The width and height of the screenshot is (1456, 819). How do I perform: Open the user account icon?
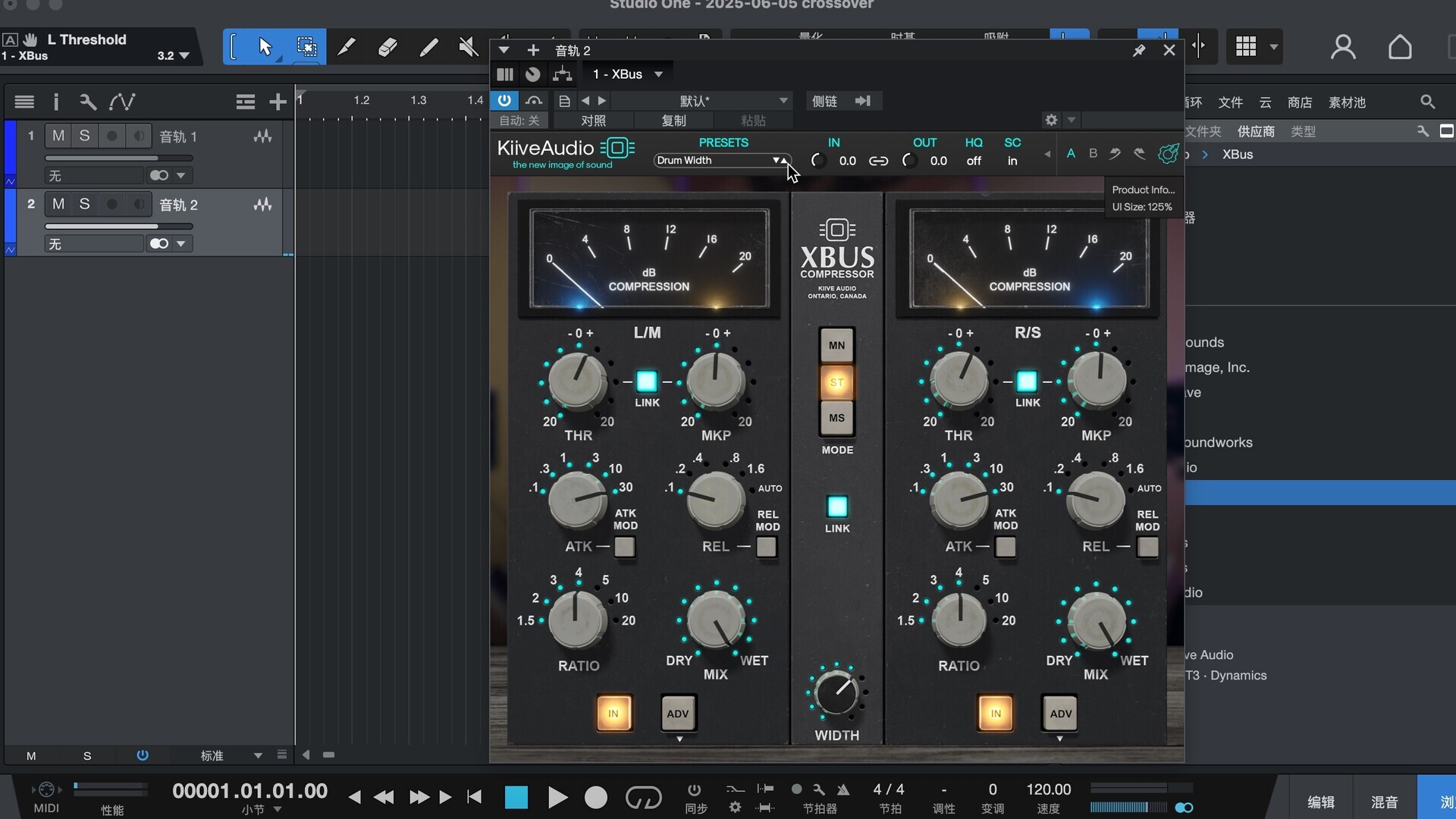(x=1343, y=47)
